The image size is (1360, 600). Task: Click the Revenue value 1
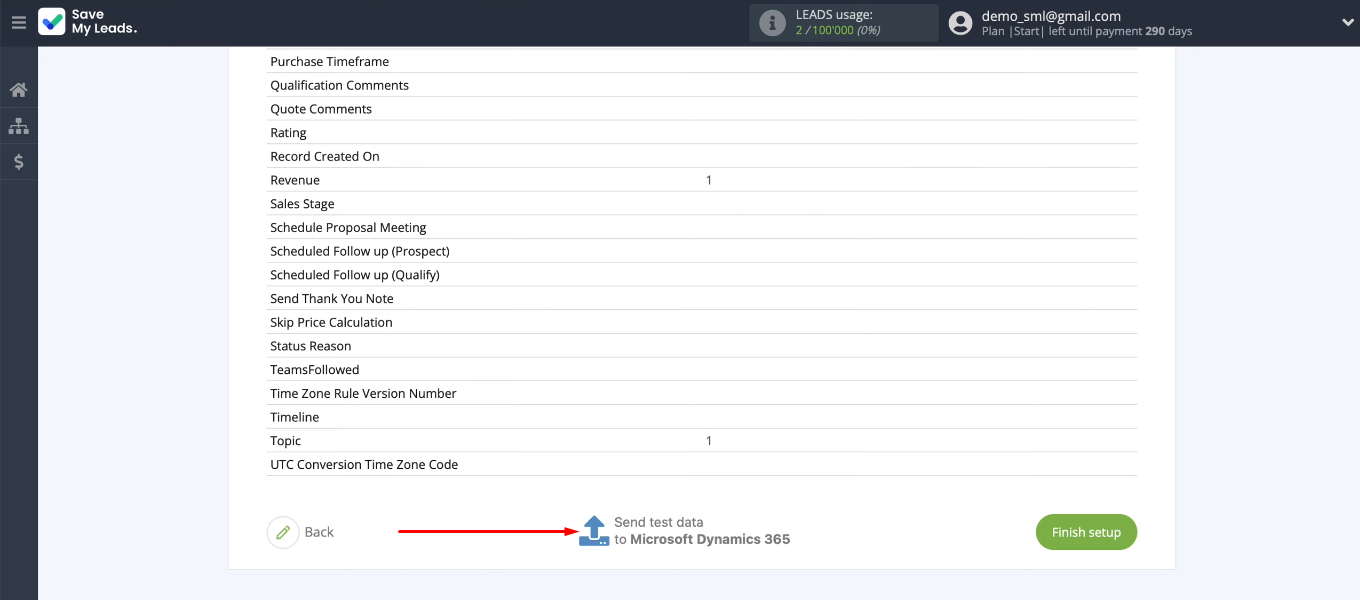(x=709, y=180)
